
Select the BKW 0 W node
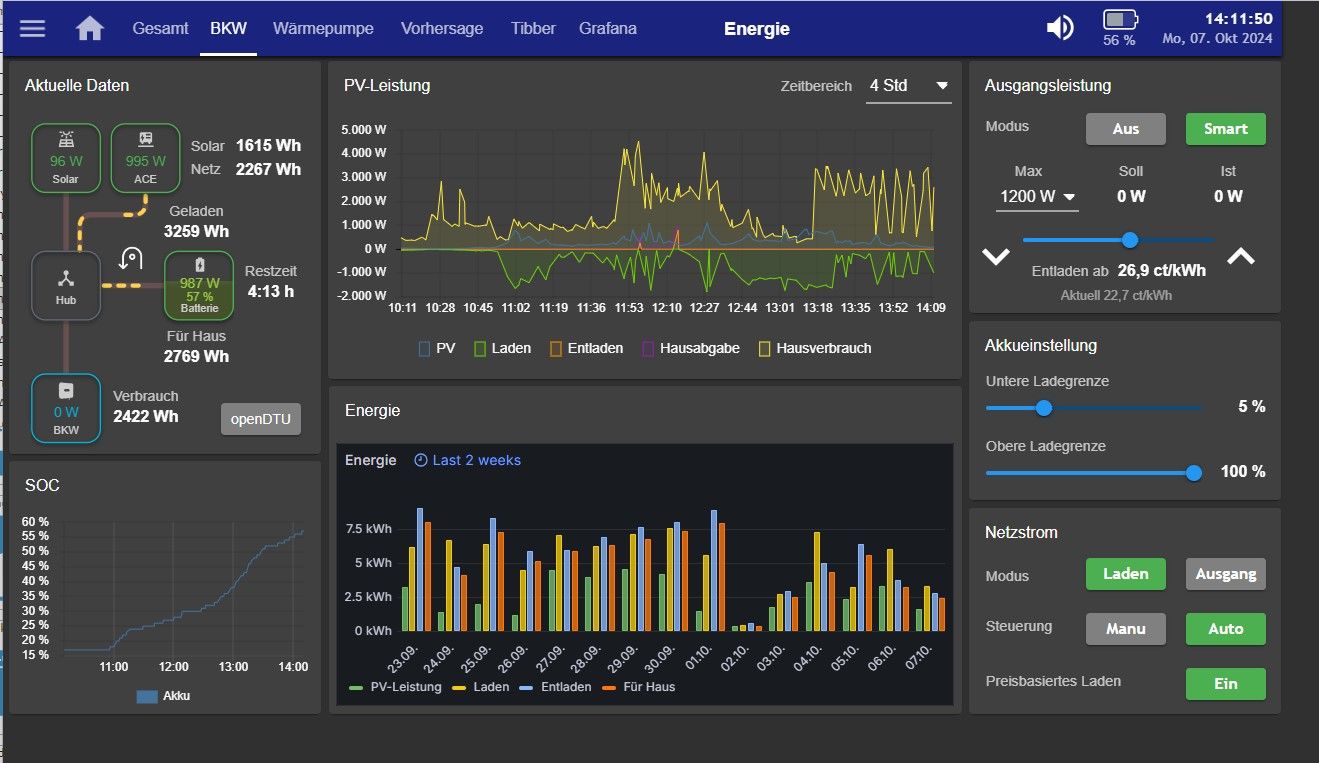[x=66, y=408]
